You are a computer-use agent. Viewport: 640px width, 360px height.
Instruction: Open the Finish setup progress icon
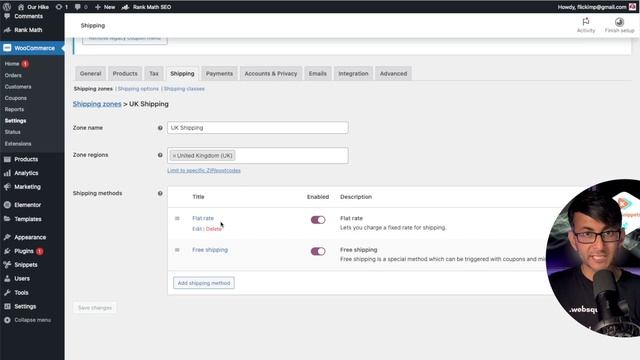click(619, 22)
